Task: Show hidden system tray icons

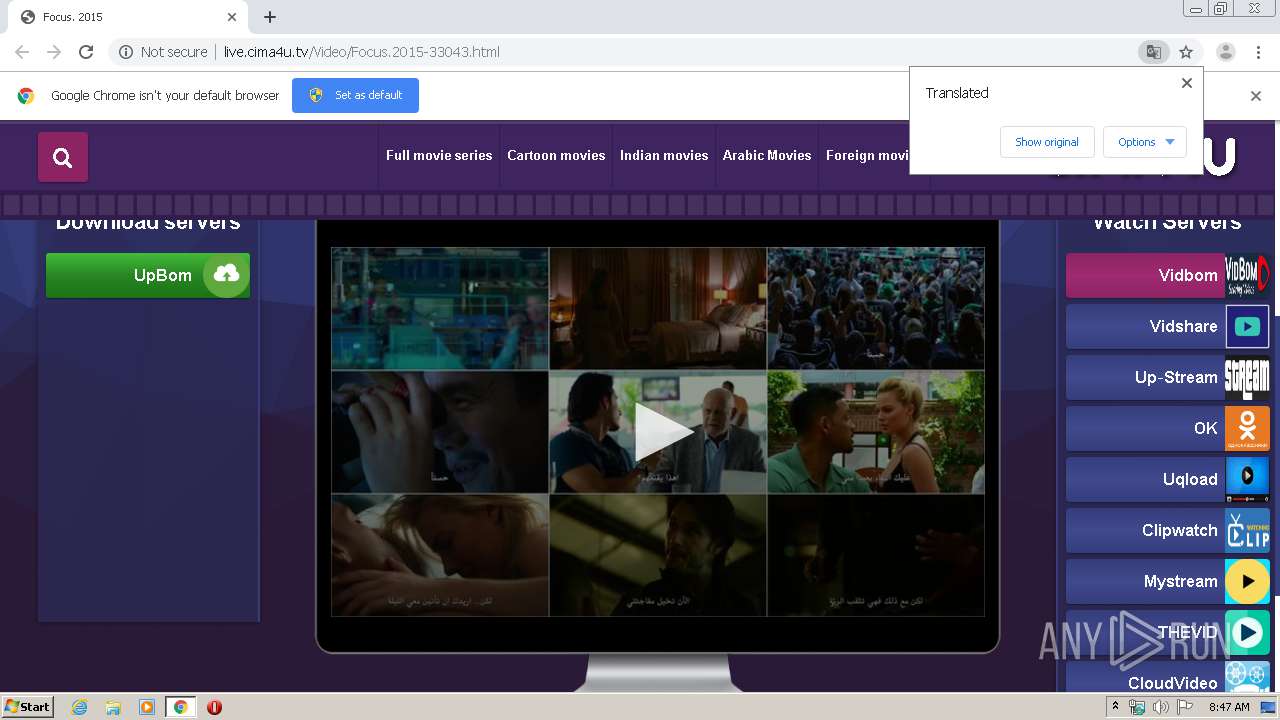Action: [1116, 707]
